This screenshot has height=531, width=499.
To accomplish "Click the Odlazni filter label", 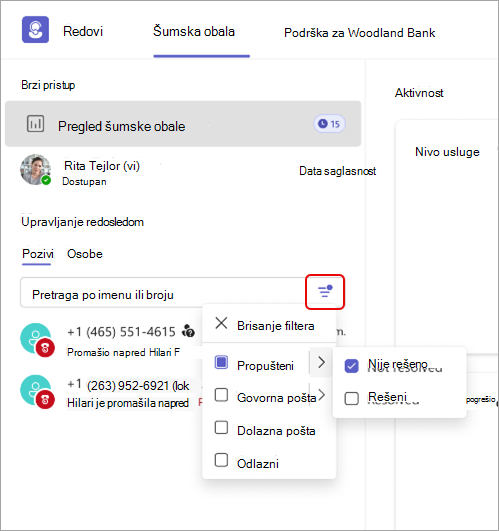I will pyautogui.click(x=258, y=464).
